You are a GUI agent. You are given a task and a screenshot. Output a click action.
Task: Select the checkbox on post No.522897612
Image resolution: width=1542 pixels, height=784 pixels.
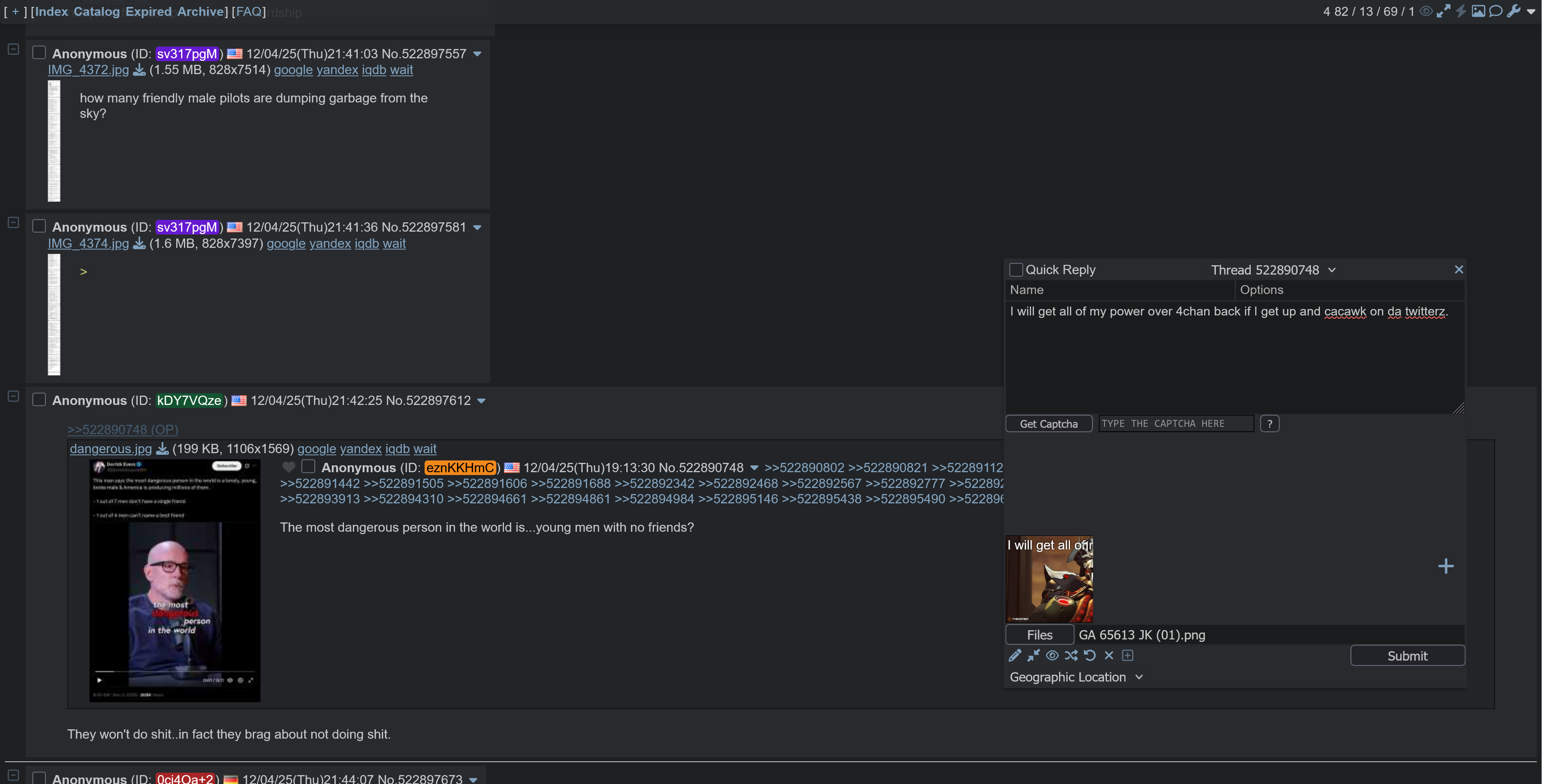(x=39, y=400)
